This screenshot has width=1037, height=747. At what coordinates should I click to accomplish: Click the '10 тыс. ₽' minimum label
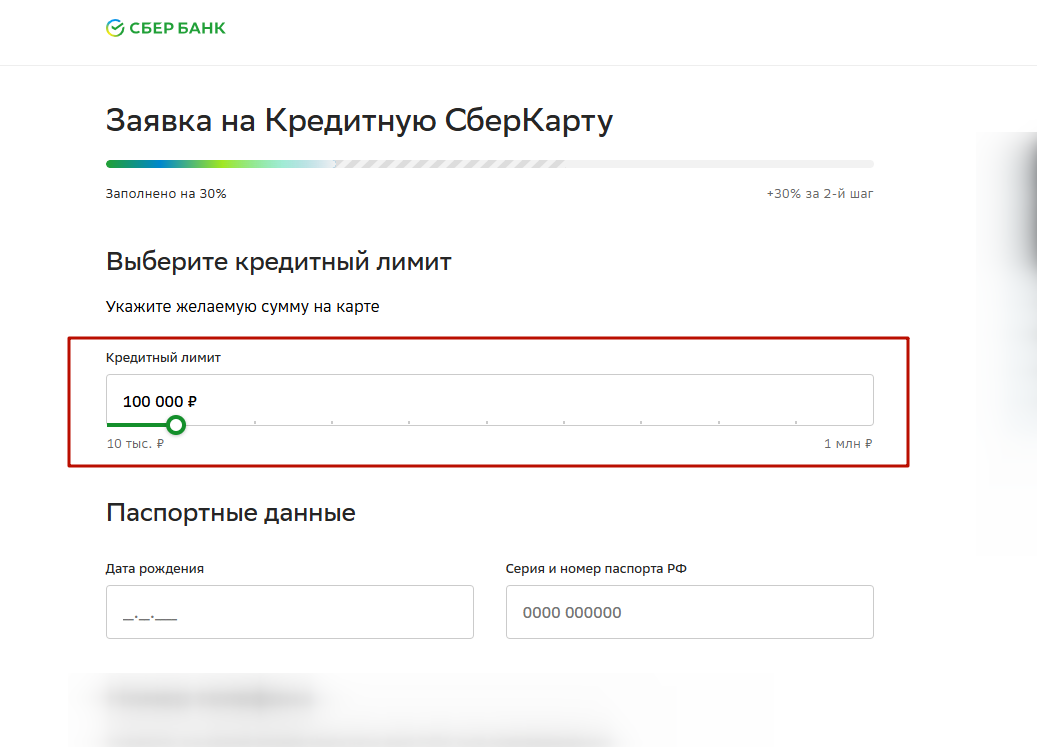click(136, 444)
